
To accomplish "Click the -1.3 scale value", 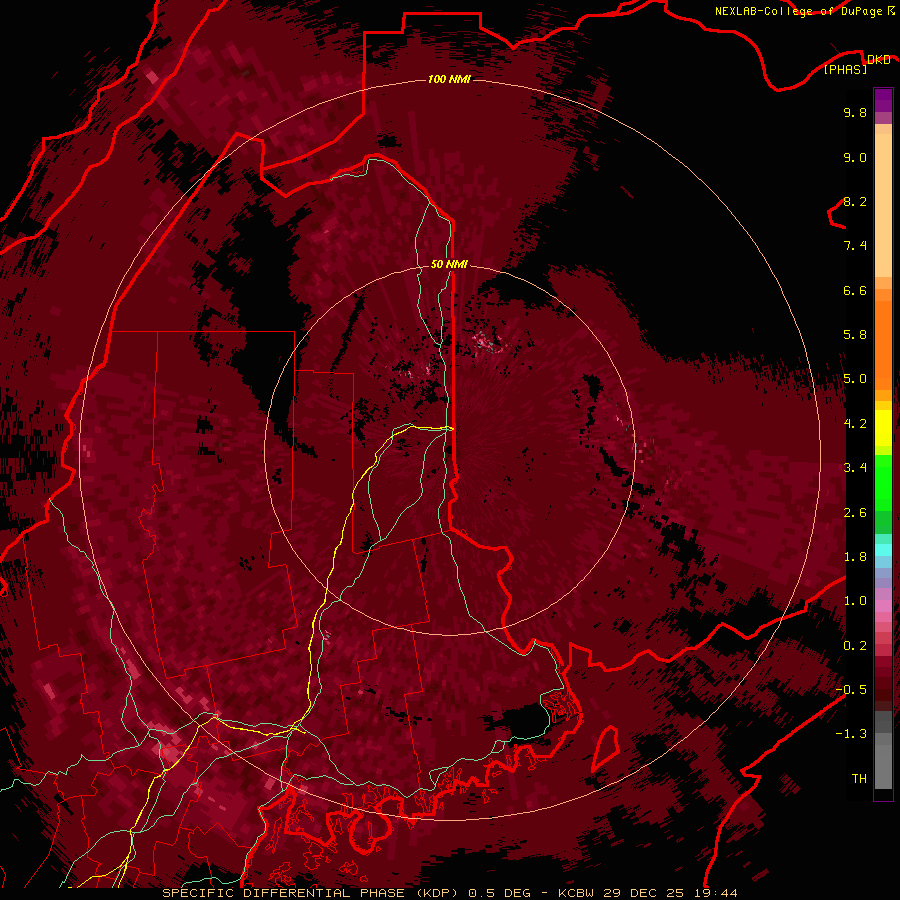I will 851,734.
